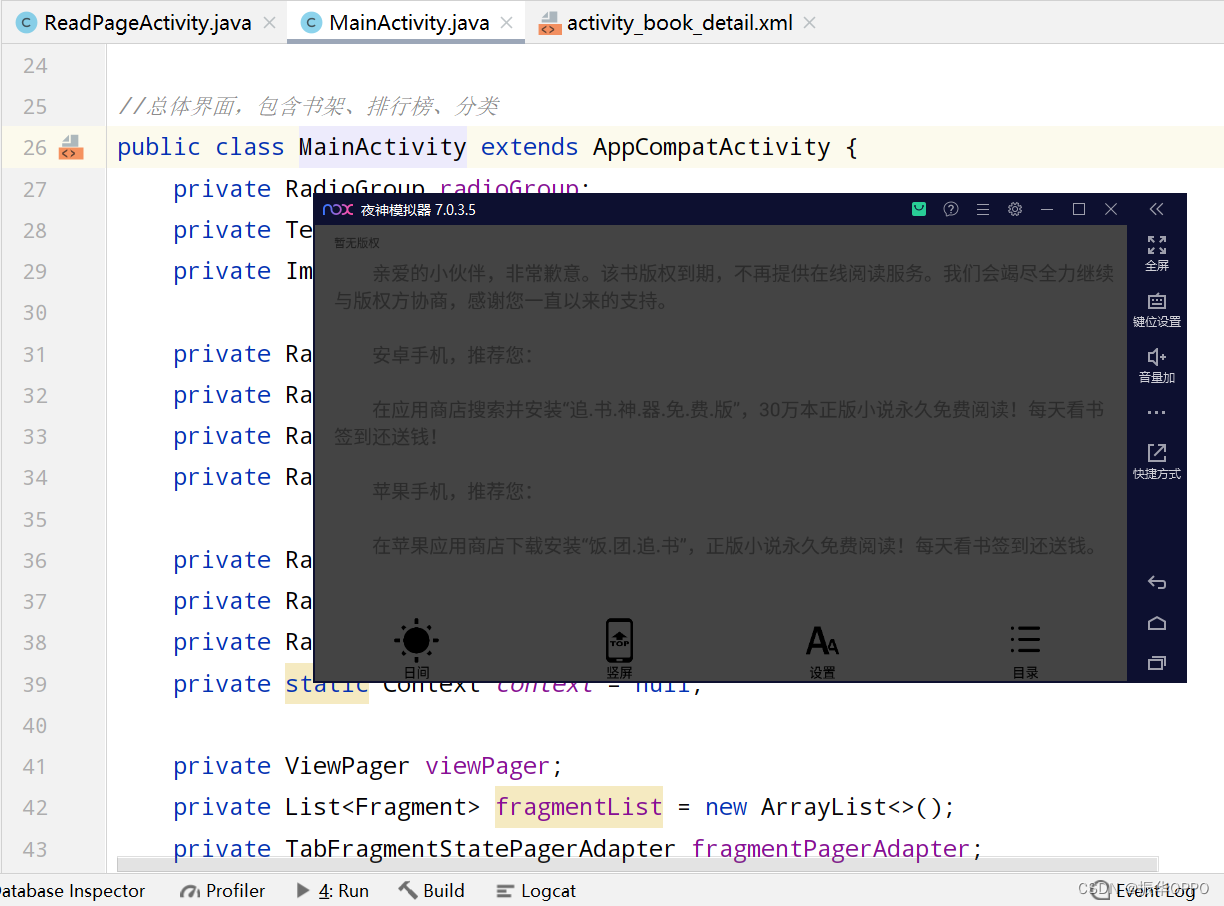Open 目录 table of contents in reader

[x=1025, y=651]
